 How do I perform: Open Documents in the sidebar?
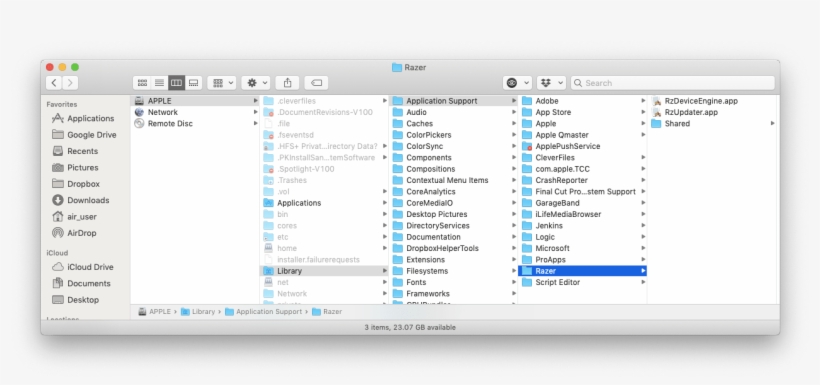point(81,283)
